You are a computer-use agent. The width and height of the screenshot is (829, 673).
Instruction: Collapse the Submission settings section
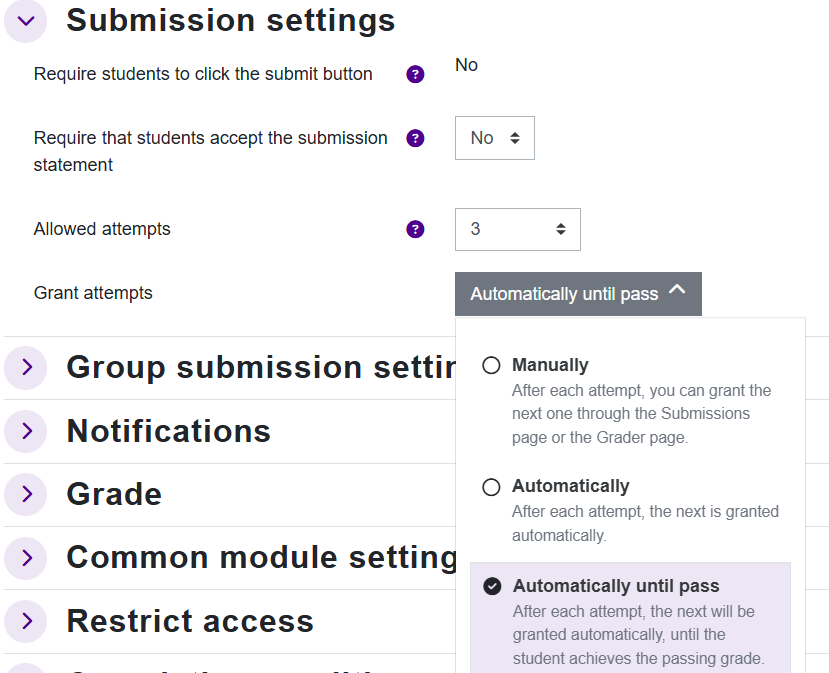[26, 21]
